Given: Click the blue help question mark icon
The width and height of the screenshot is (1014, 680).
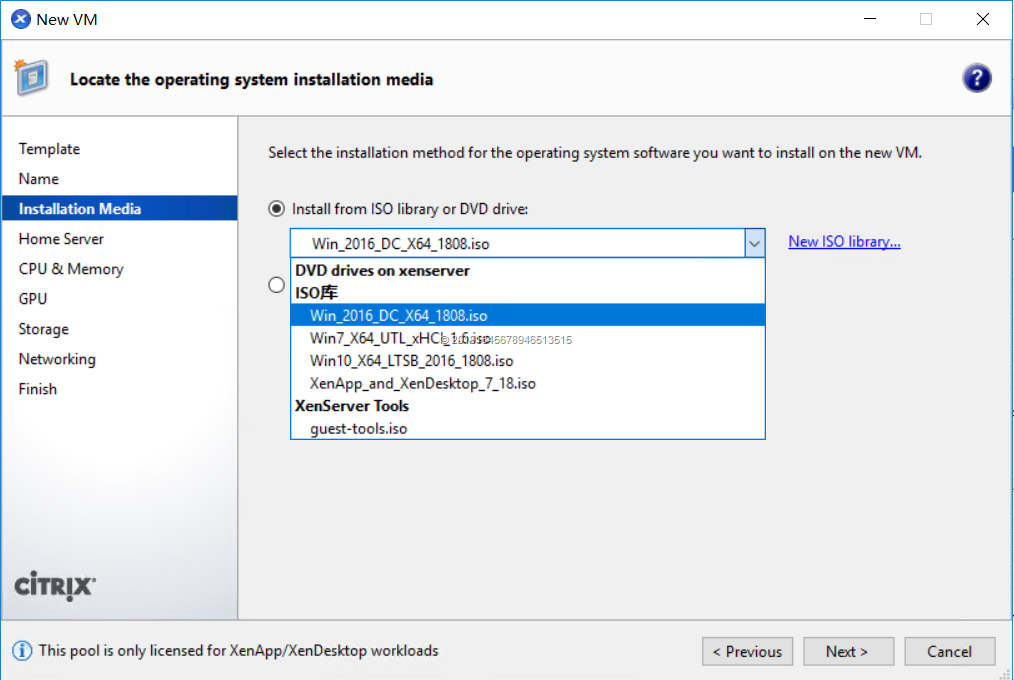Looking at the screenshot, I should tap(976, 79).
